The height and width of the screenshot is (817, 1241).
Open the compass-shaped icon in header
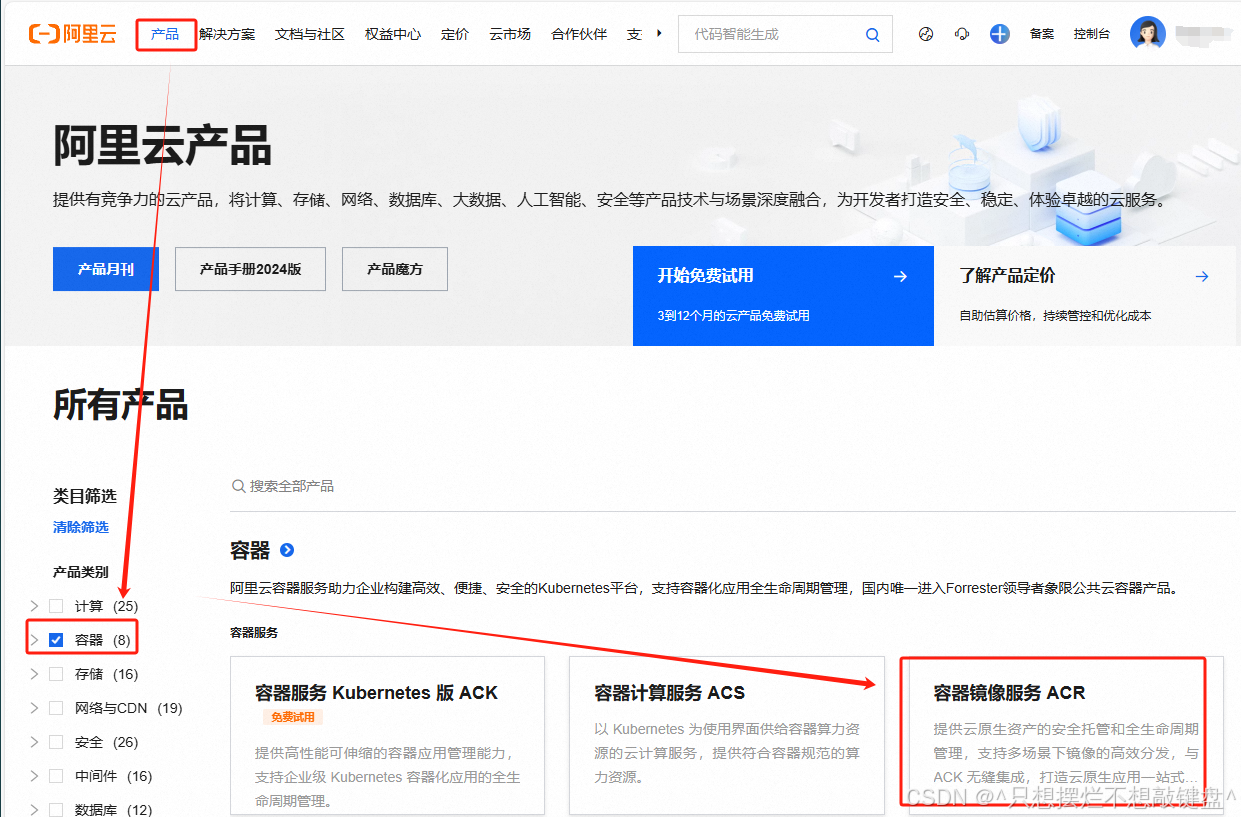point(926,34)
